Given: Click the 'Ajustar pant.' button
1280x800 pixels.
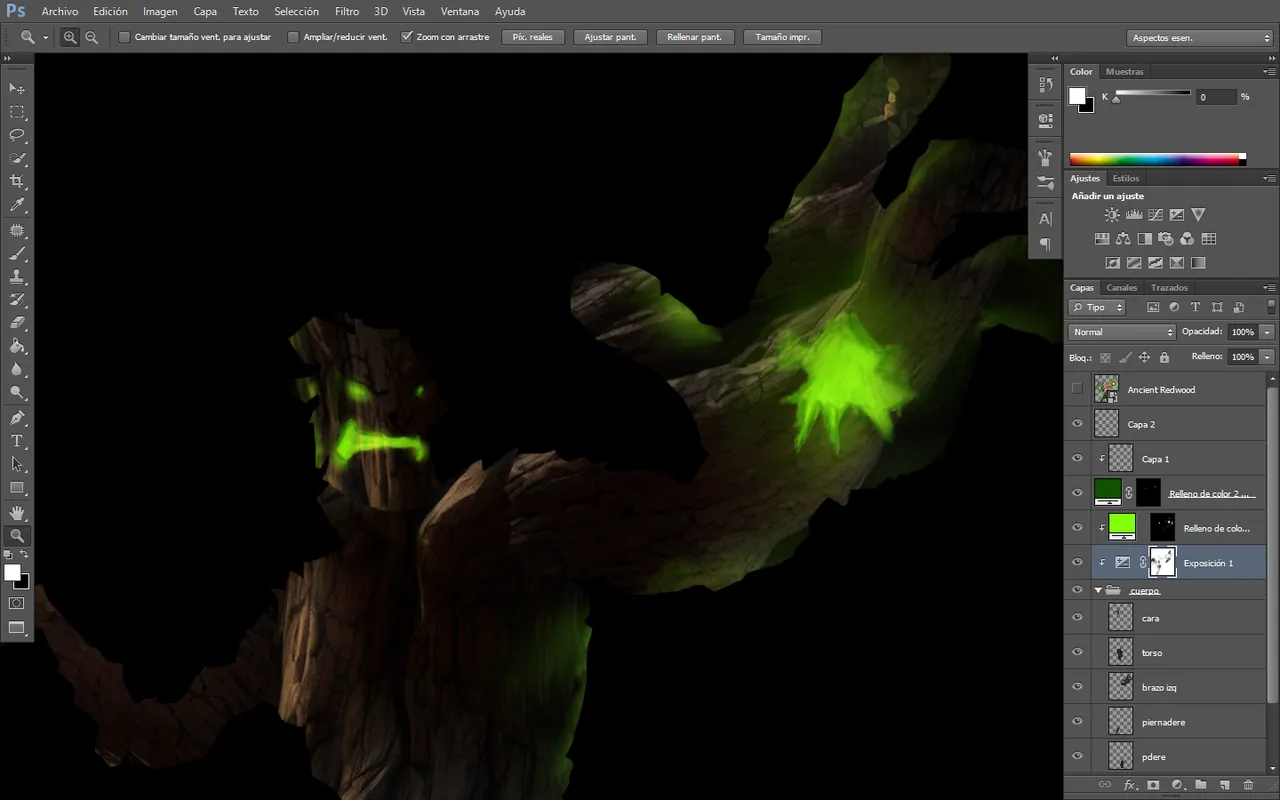Looking at the screenshot, I should pos(611,37).
